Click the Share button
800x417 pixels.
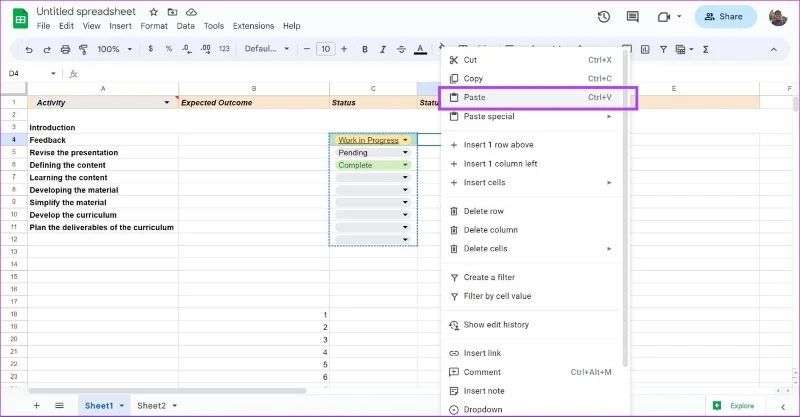725,17
